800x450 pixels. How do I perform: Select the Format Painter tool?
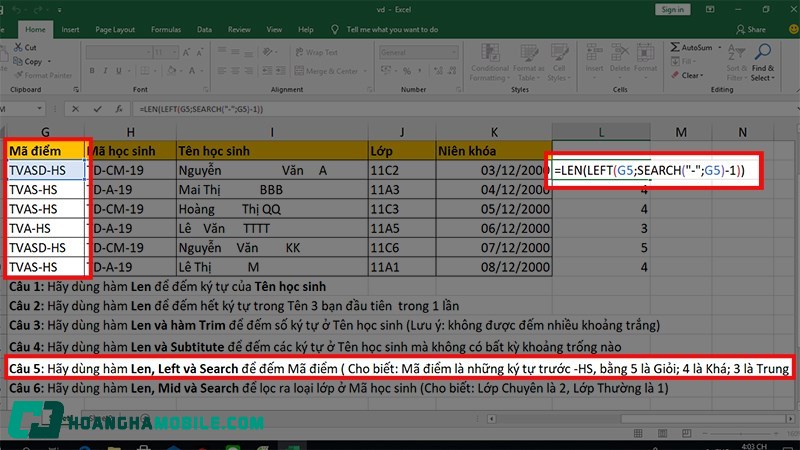(16, 73)
